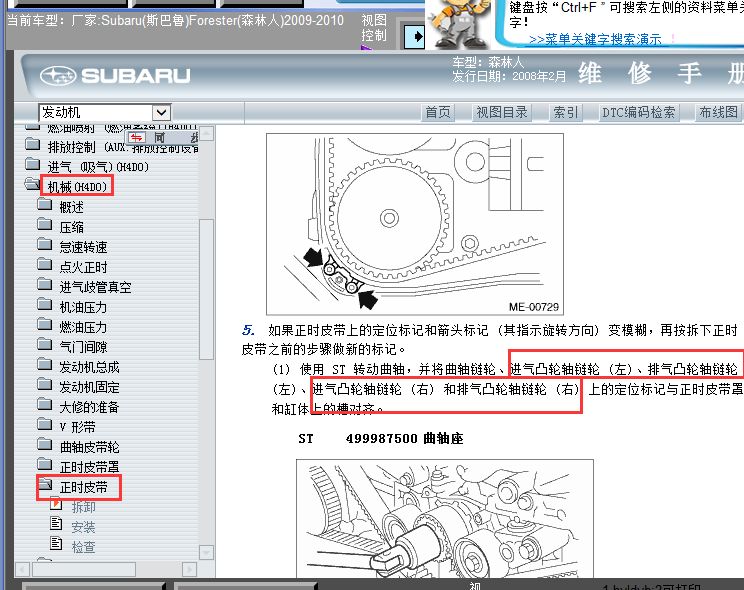Open 发动机固定 folder
This screenshot has height=590, width=744.
[x=90, y=387]
